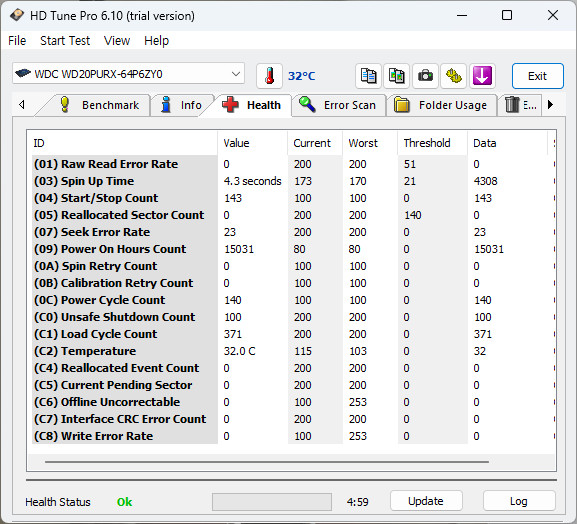Click the HD Tune Pro title bar icon
Image resolution: width=577 pixels, height=524 pixels.
[17, 15]
